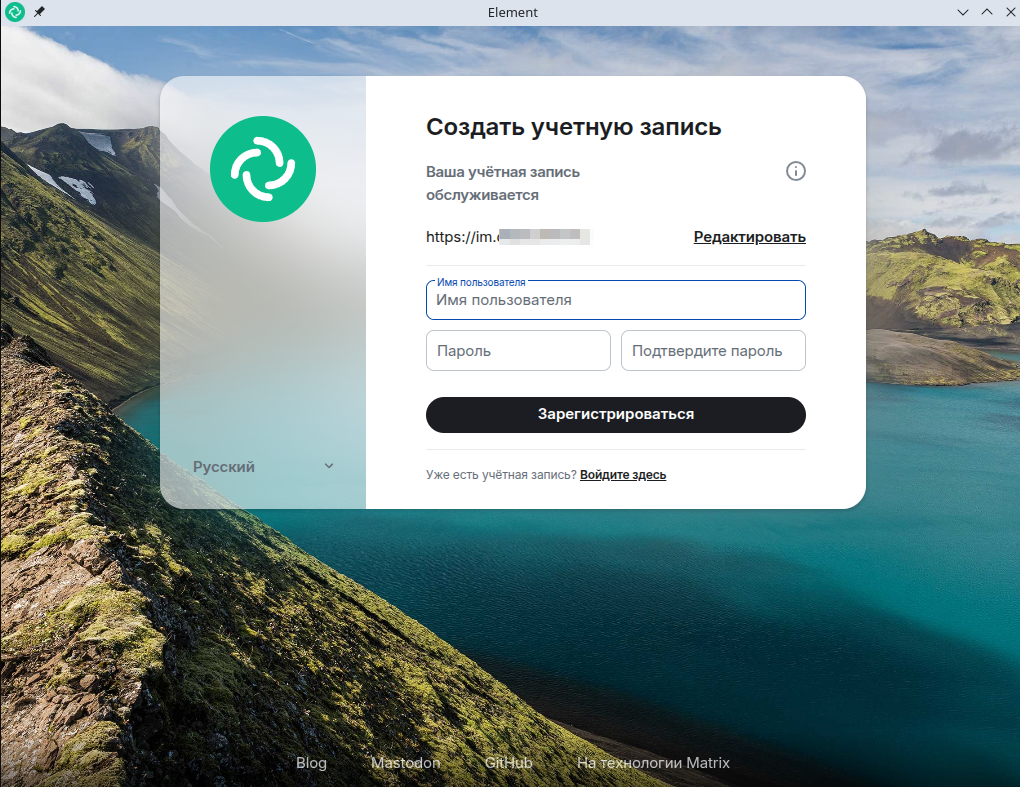Focus the Имя пользователя field

615,300
